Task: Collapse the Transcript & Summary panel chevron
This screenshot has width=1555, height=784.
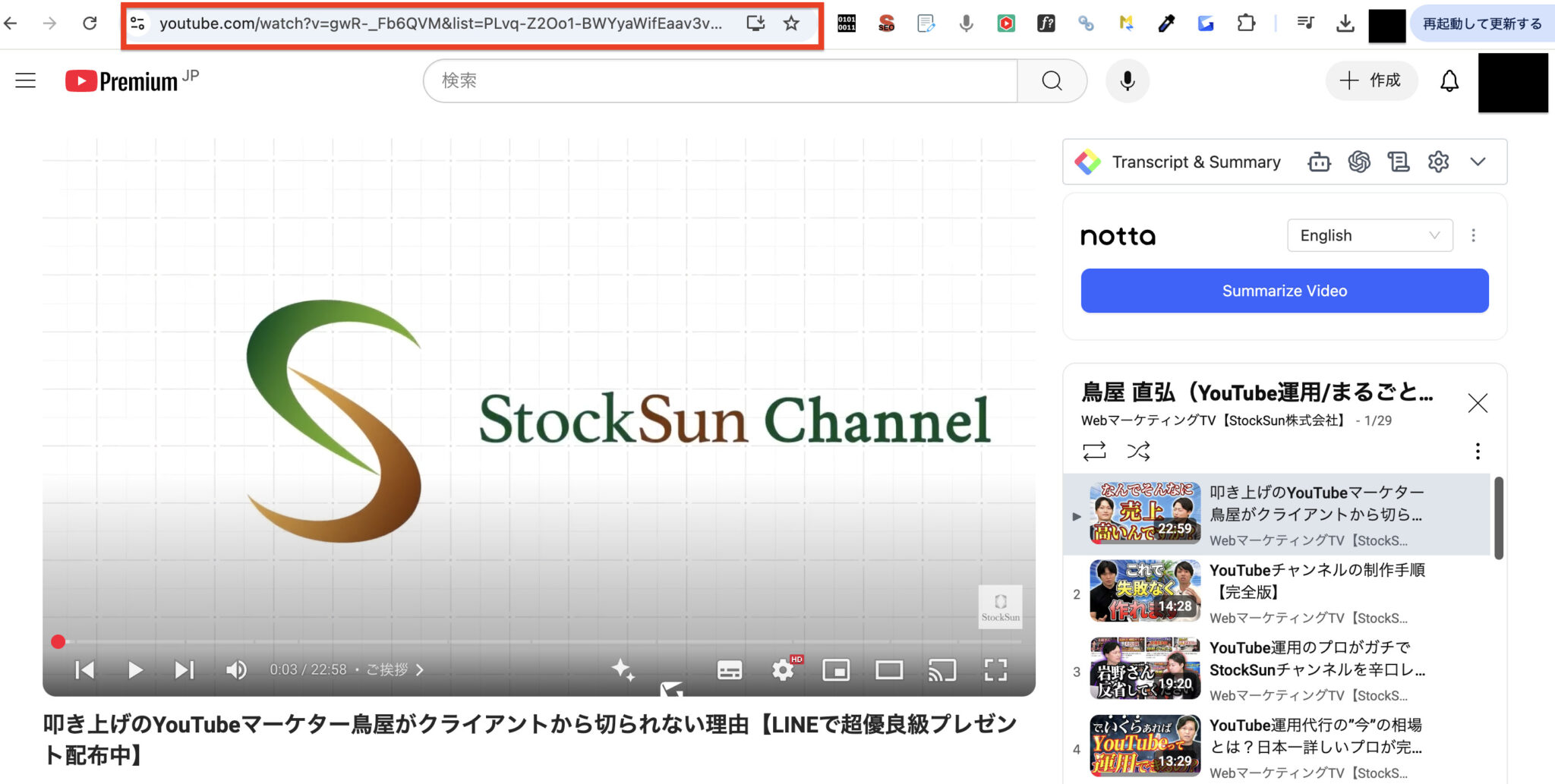Action: pyautogui.click(x=1478, y=162)
